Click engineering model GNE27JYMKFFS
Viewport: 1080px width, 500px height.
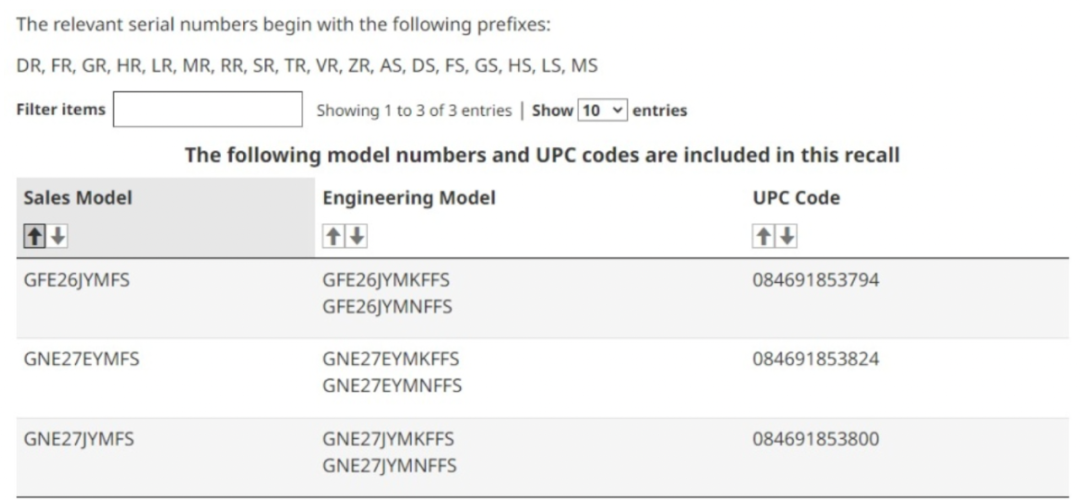pyautogui.click(x=388, y=439)
